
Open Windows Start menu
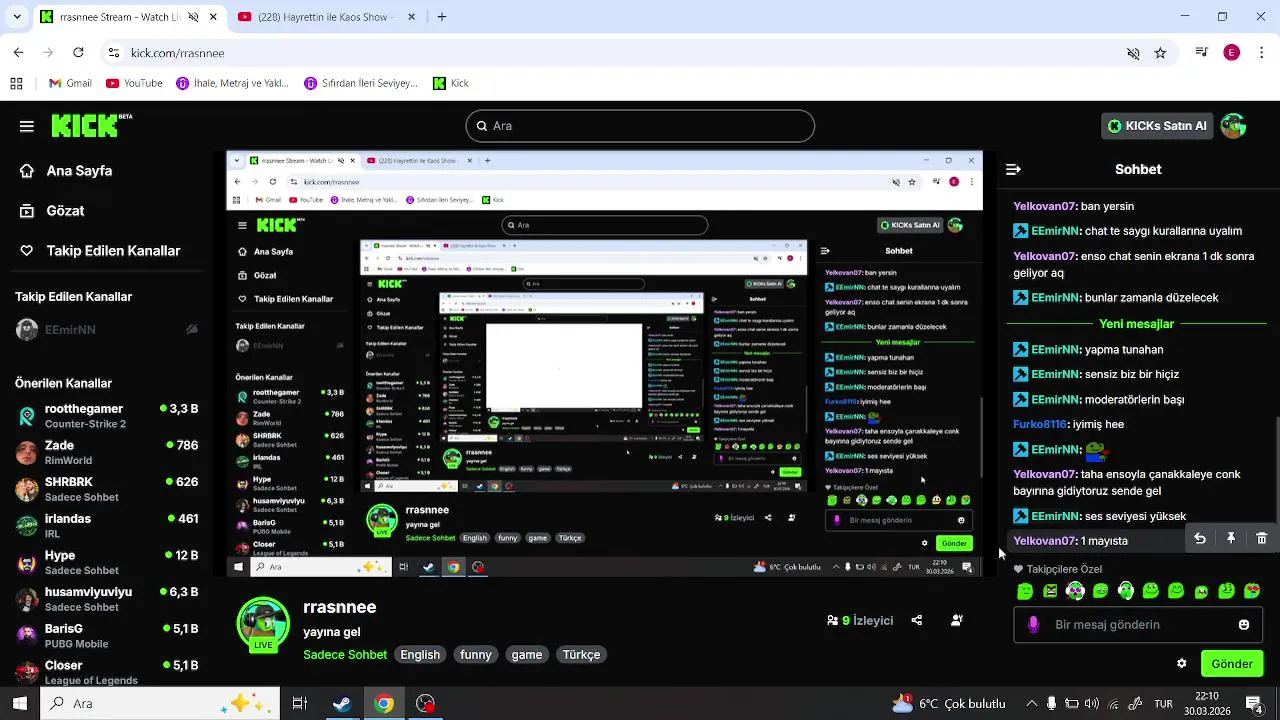[19, 704]
